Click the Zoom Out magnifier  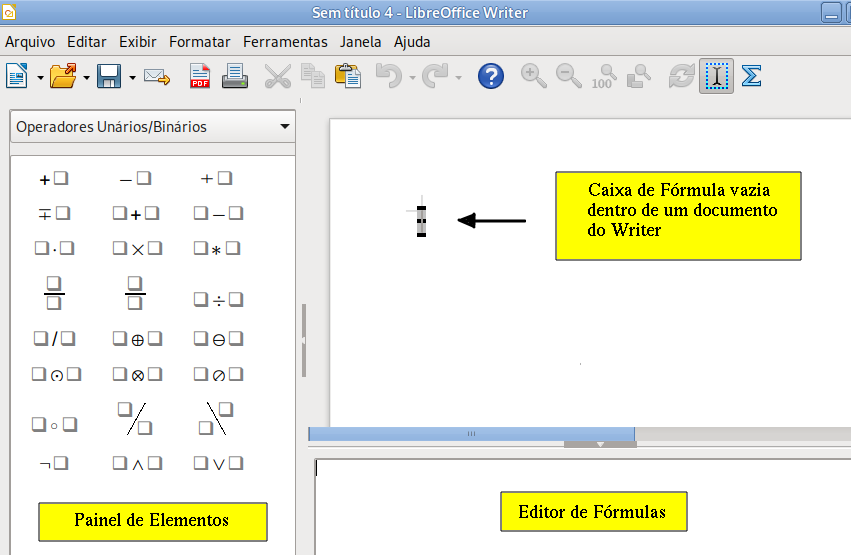(x=568, y=76)
